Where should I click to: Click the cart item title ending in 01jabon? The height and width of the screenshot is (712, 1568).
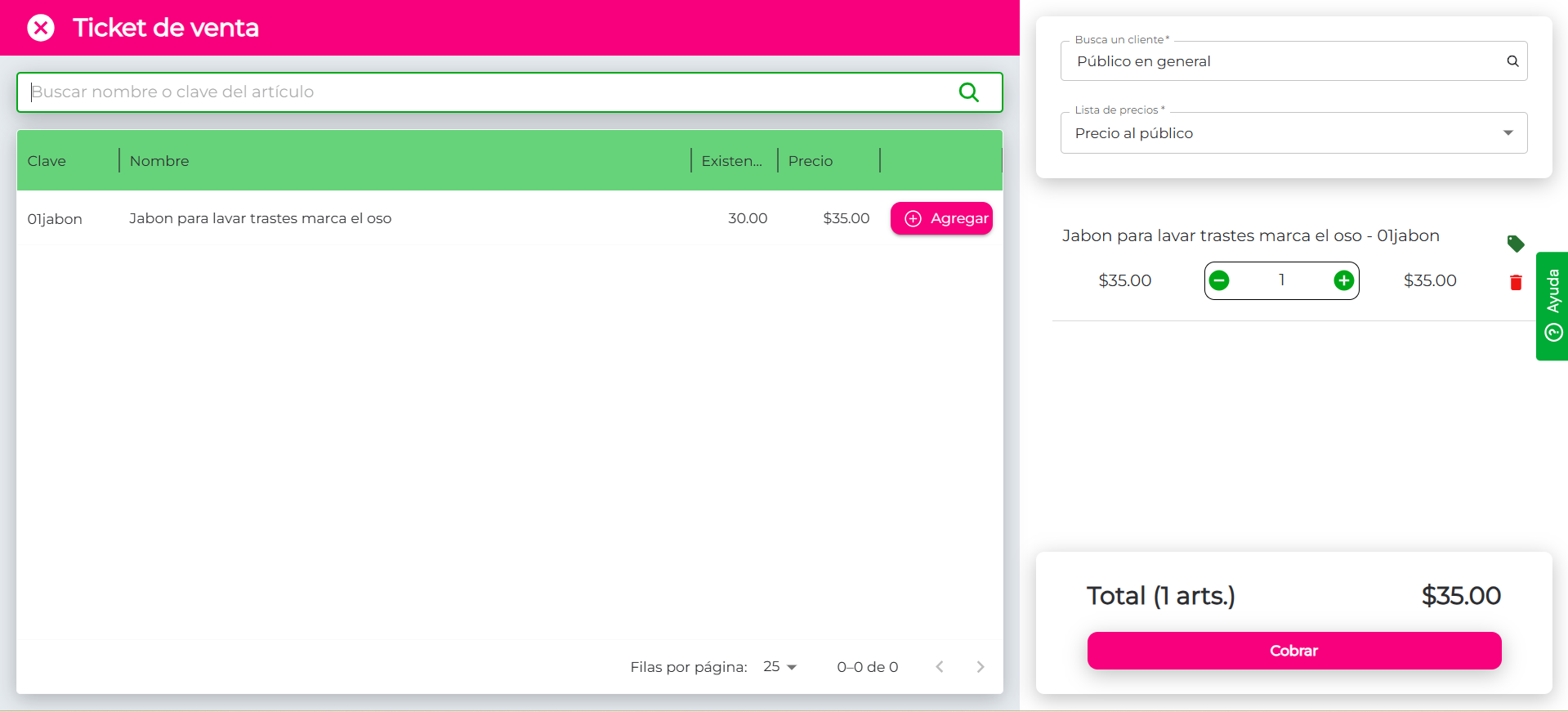coord(1251,235)
